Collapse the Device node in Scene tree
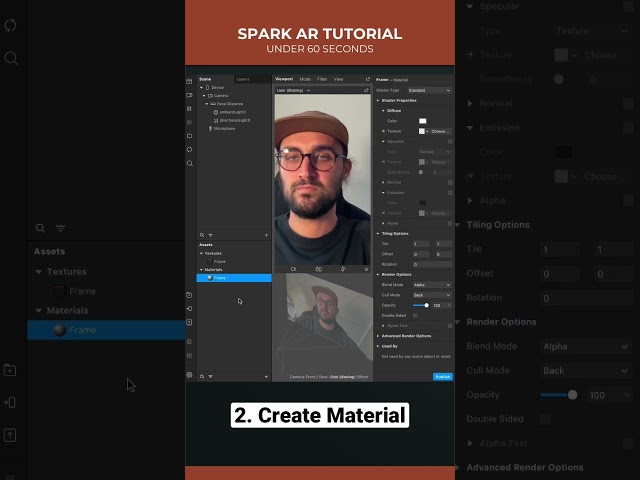This screenshot has width=640, height=480. pyautogui.click(x=201, y=87)
